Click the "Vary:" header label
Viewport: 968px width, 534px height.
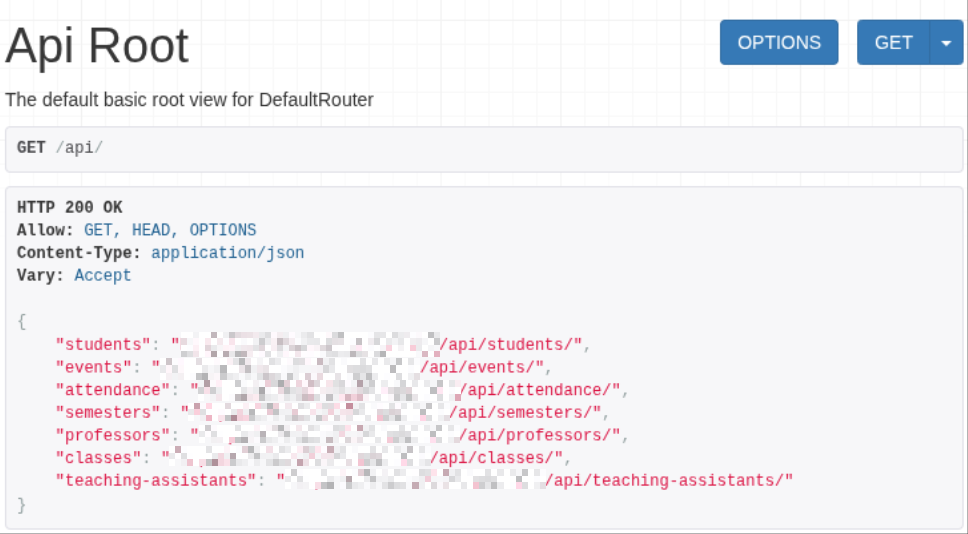41,276
